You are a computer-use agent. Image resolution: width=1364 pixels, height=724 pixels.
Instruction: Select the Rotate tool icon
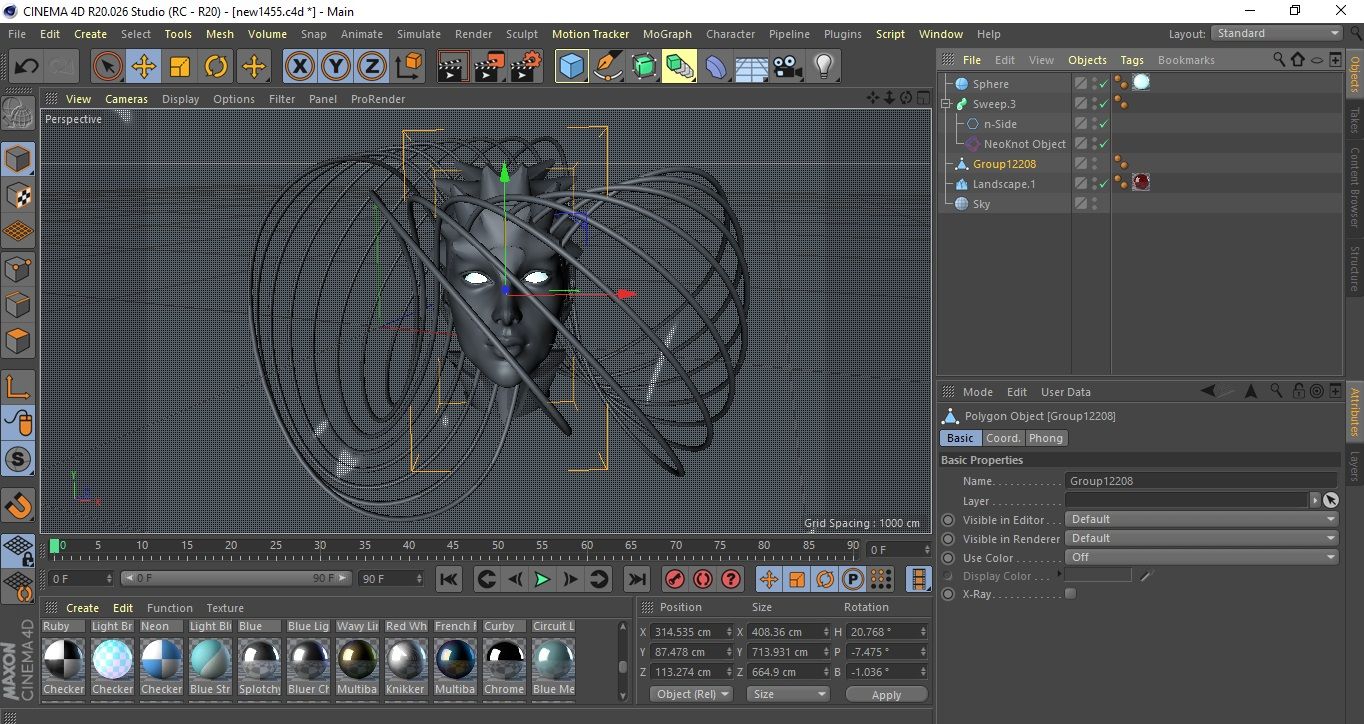(x=216, y=67)
